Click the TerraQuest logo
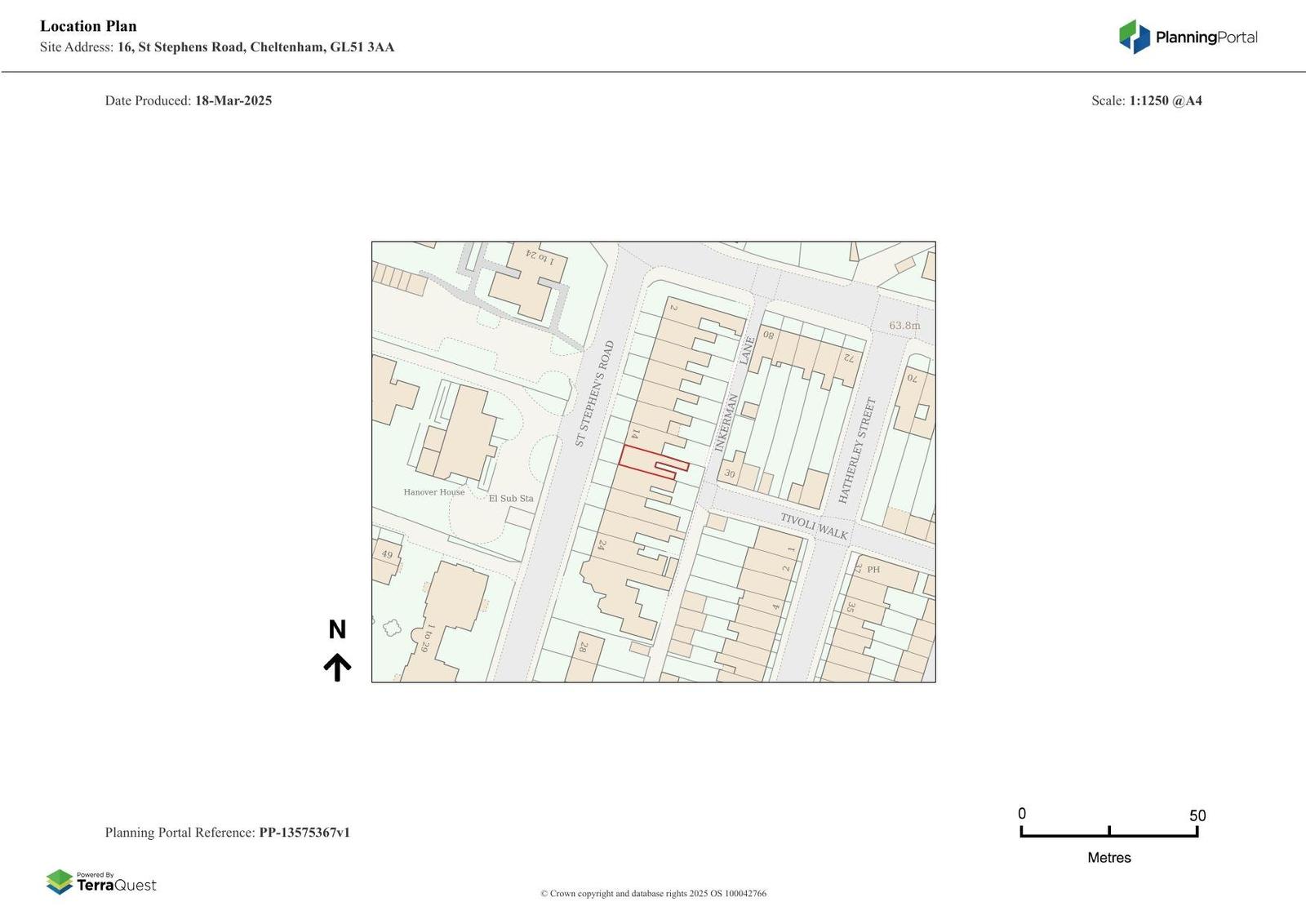The image size is (1306, 924). [x=101, y=882]
